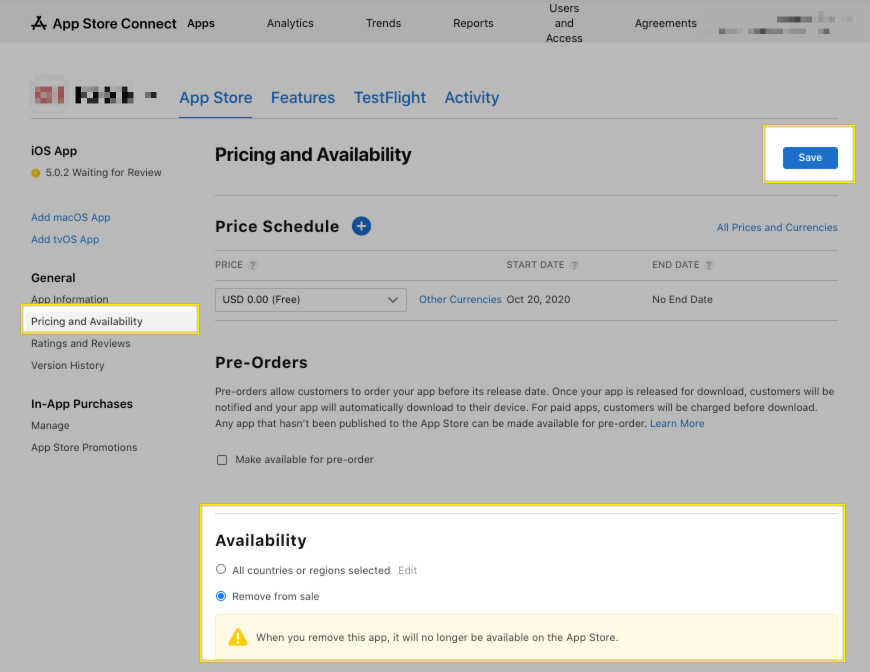Image resolution: width=870 pixels, height=672 pixels.
Task: Open the USD 0.00 (Free) price dropdown
Action: pyautogui.click(x=310, y=300)
